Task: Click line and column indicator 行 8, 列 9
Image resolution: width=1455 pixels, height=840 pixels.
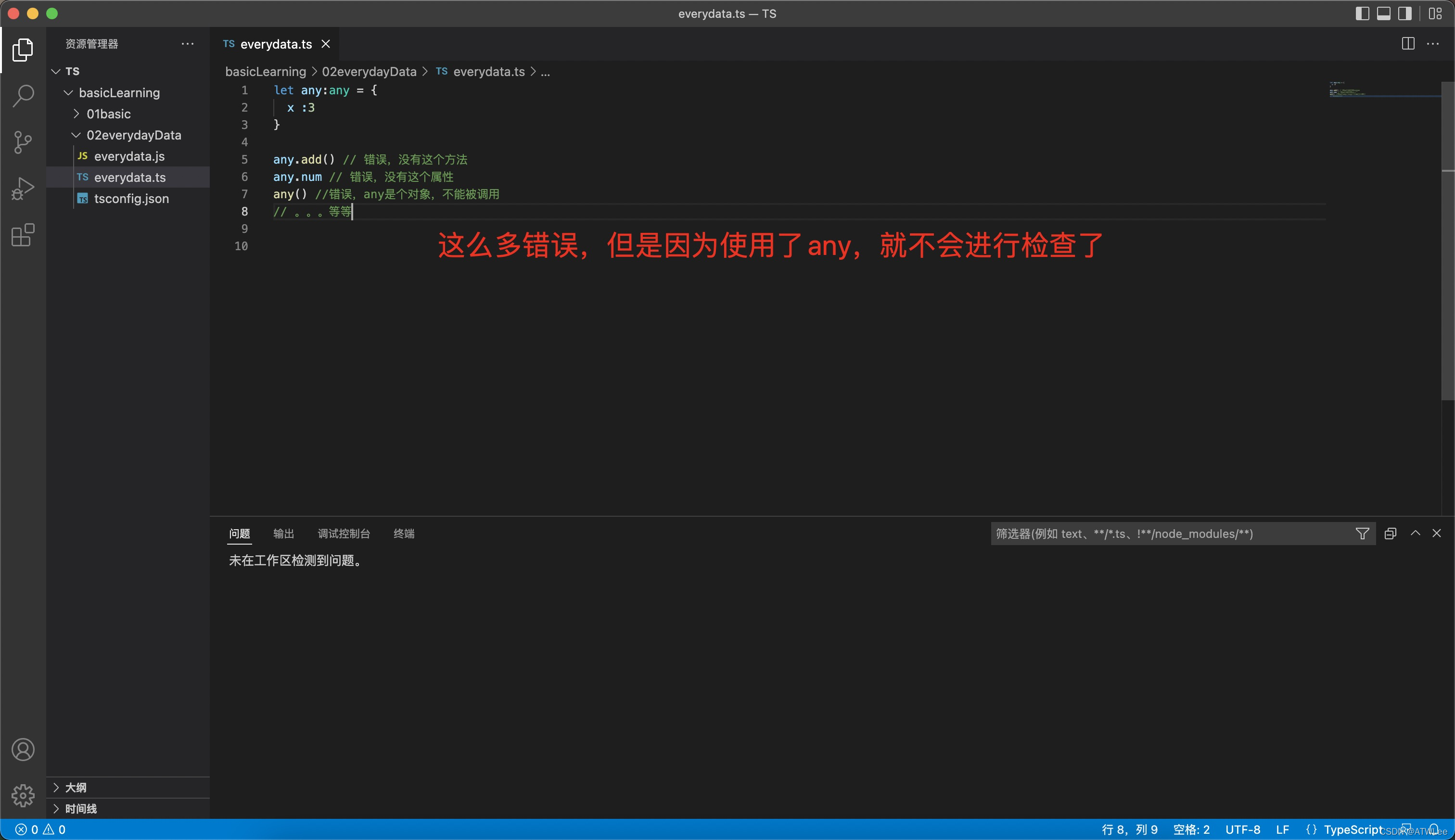Action: [1130, 829]
